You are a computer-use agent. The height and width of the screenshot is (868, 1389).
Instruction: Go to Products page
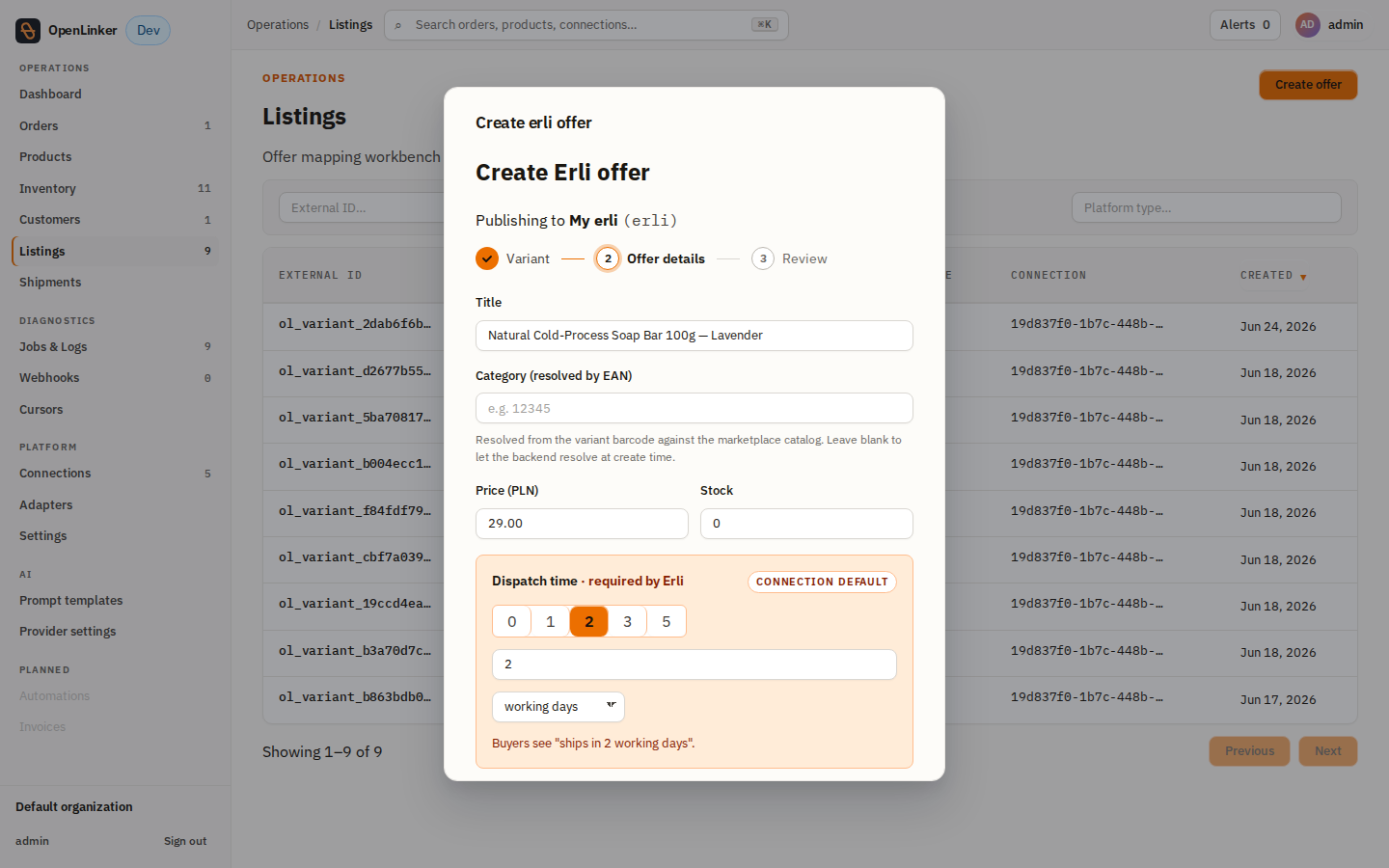115,157
